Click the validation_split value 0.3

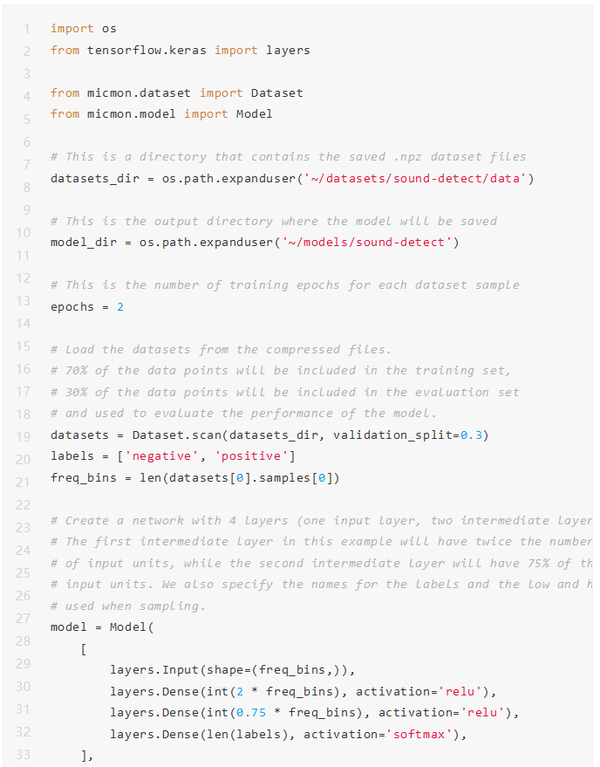pos(471,435)
